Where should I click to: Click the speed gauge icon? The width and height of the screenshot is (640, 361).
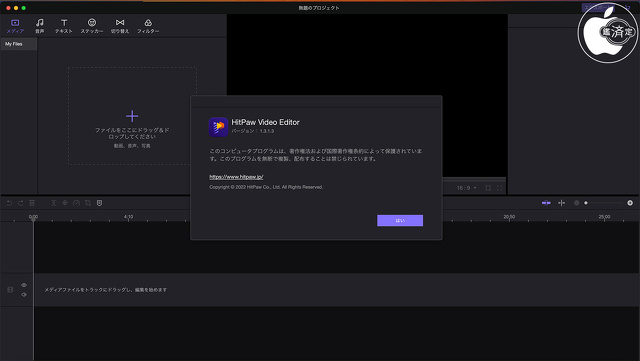coord(76,203)
